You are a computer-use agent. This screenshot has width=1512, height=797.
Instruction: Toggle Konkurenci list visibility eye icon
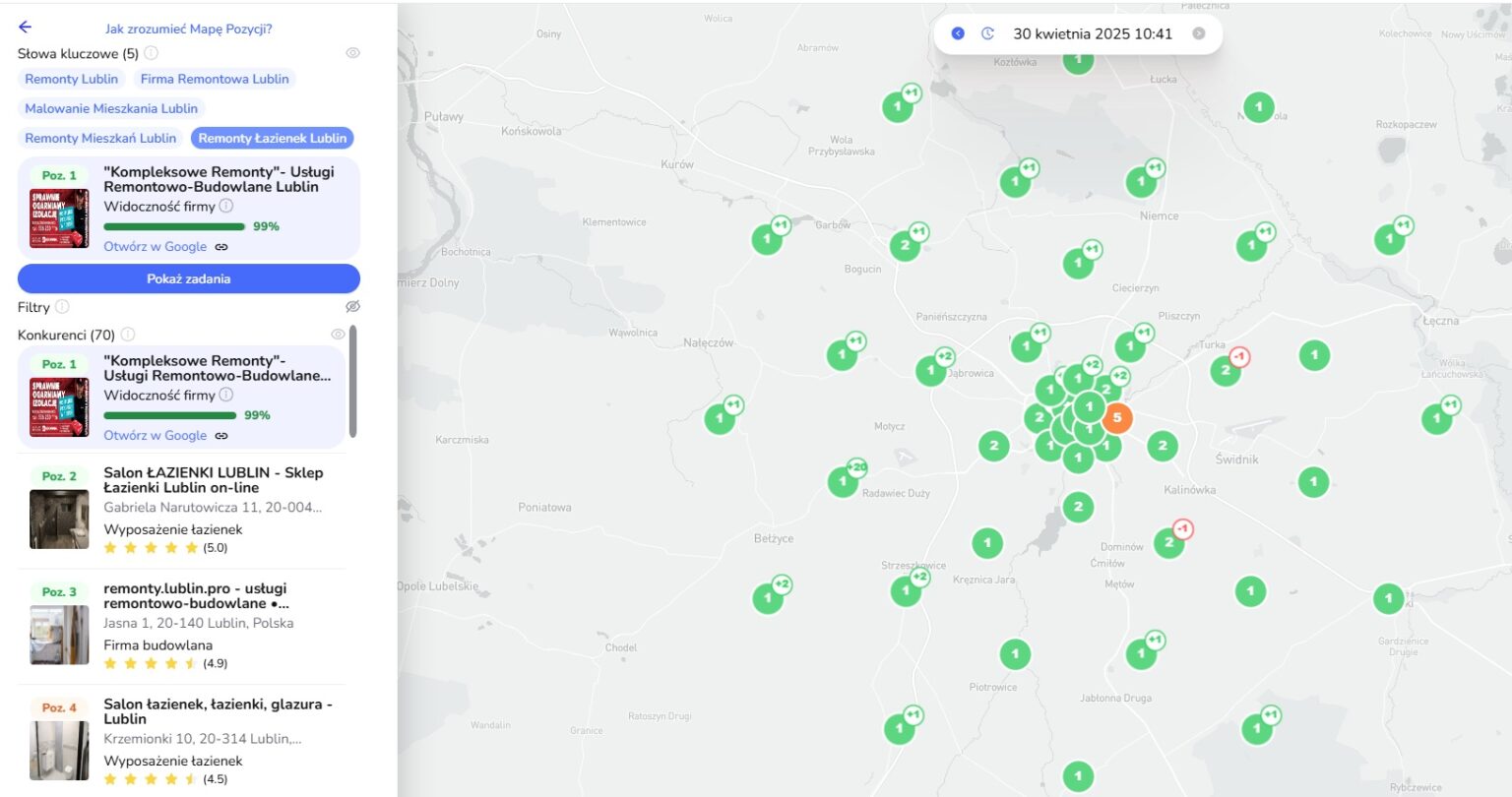338,335
